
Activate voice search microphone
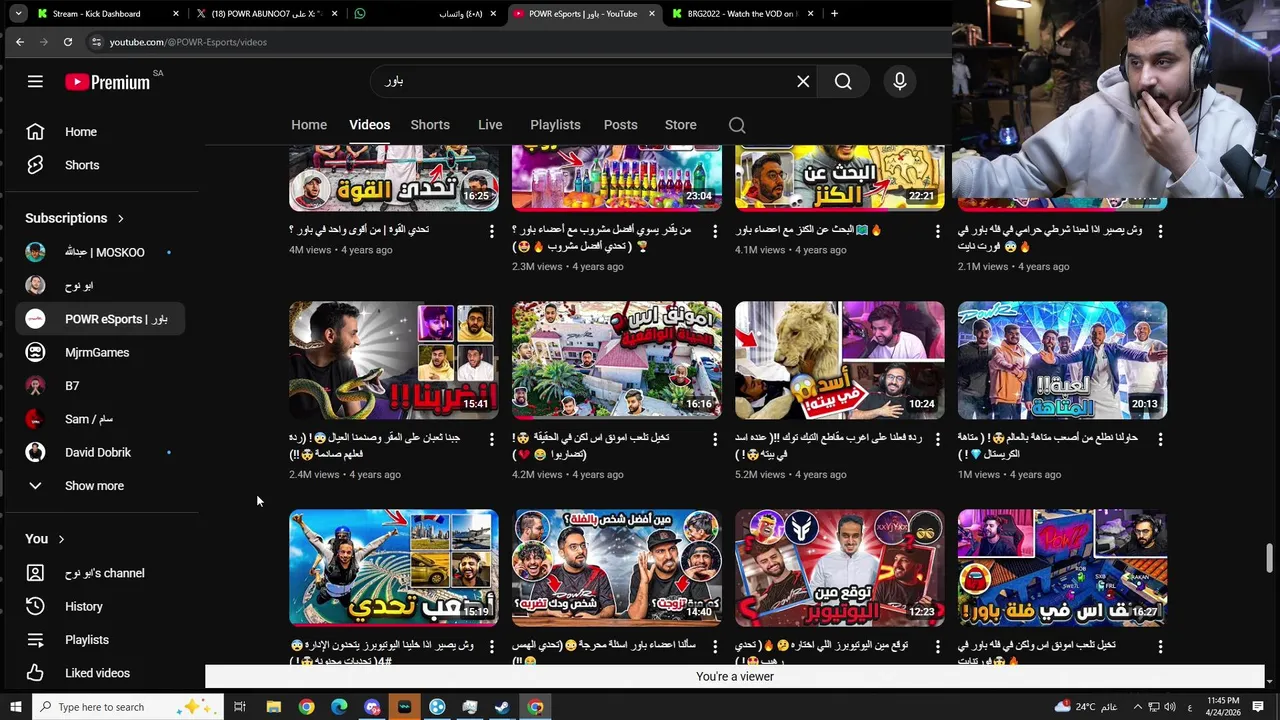click(899, 82)
